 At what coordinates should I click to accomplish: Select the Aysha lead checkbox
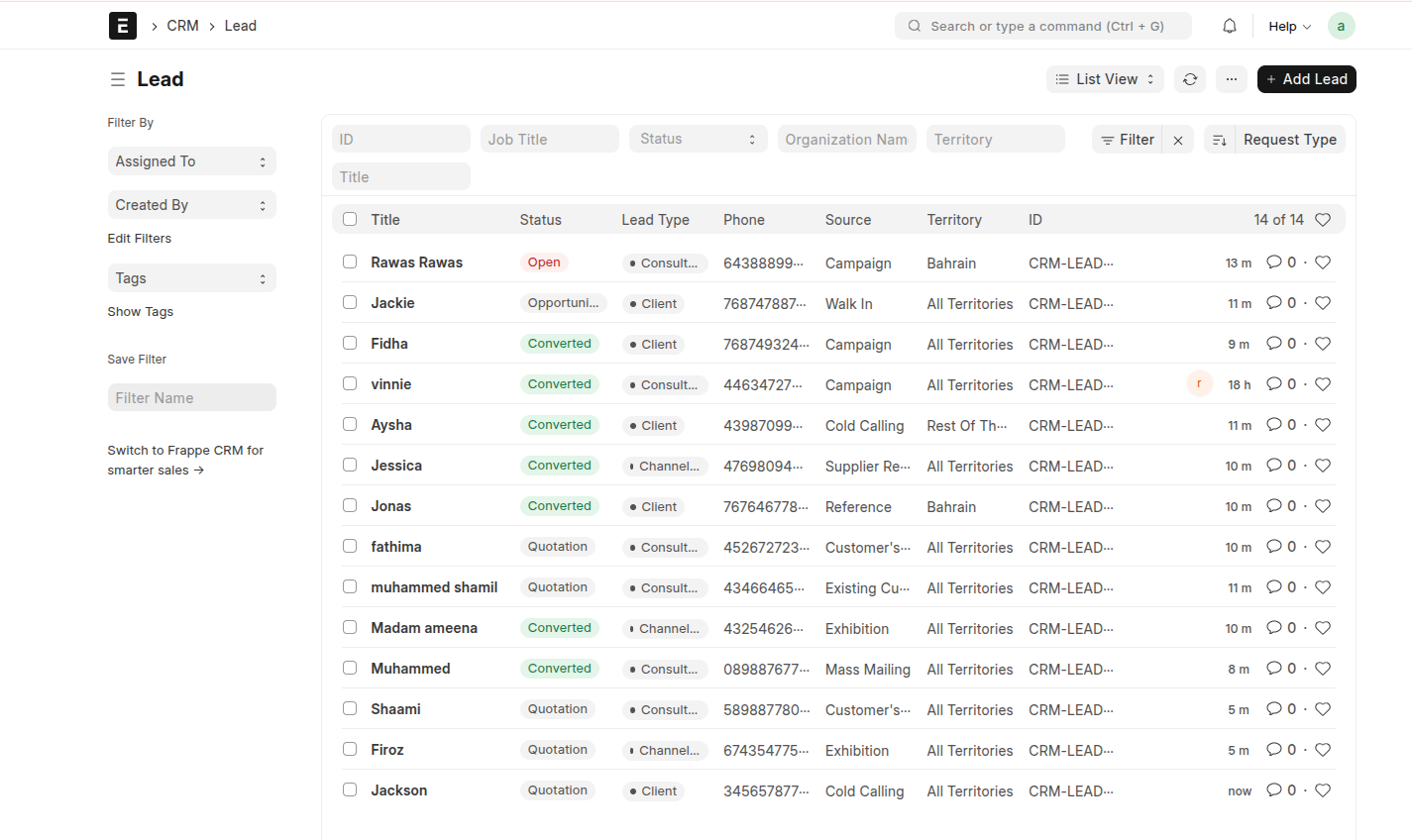[350, 424]
